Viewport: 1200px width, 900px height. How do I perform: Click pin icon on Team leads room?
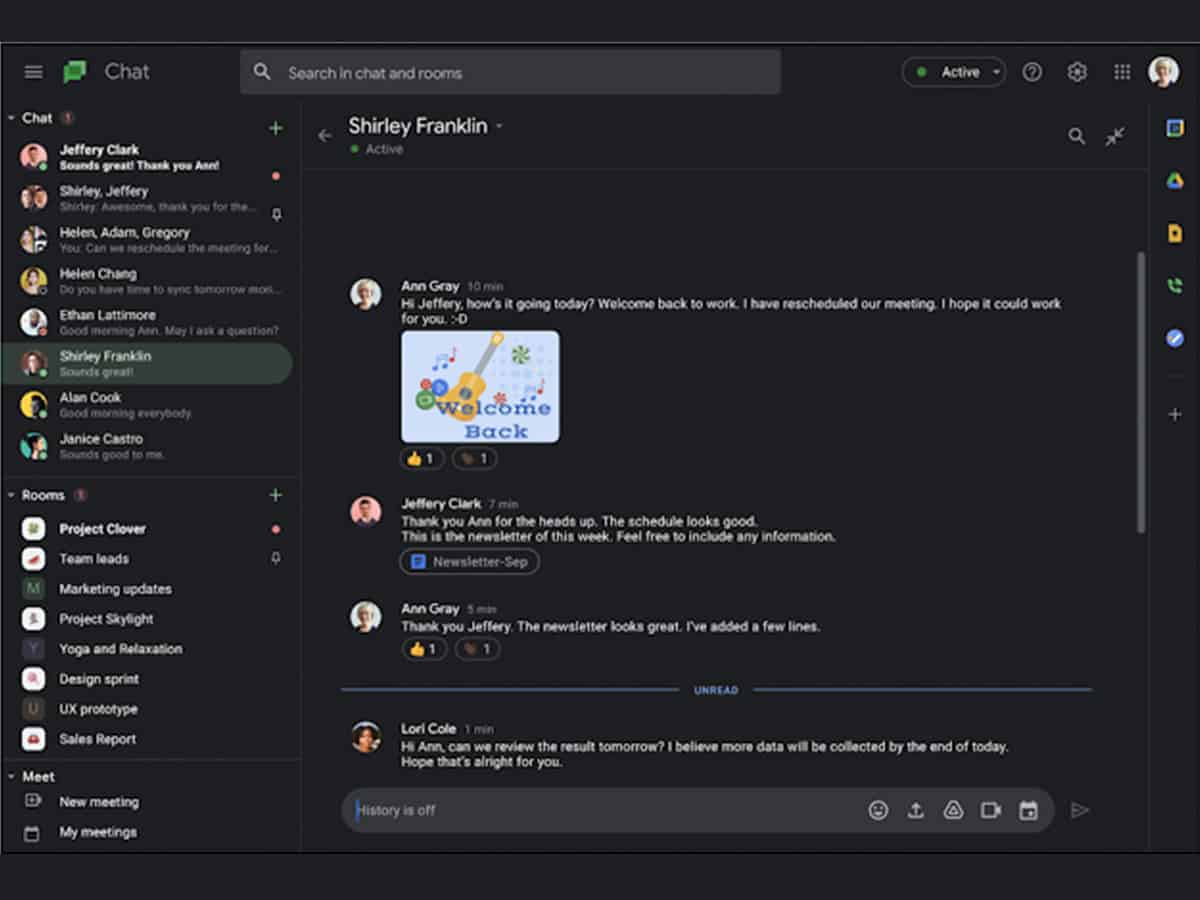coord(276,558)
